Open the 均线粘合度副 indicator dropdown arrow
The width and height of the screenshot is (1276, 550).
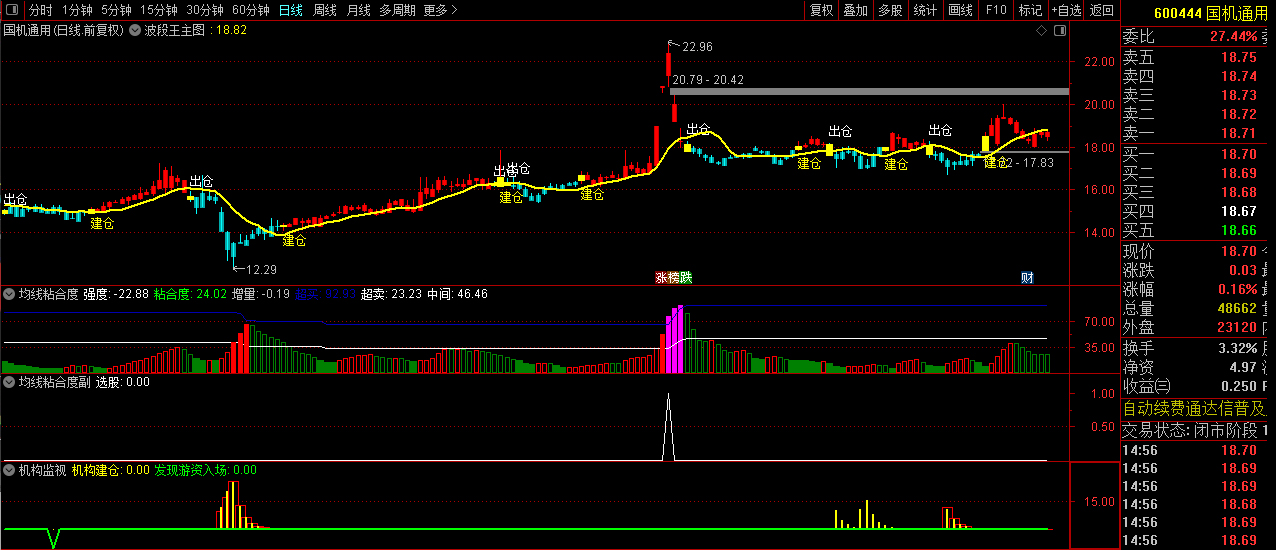tap(10, 381)
